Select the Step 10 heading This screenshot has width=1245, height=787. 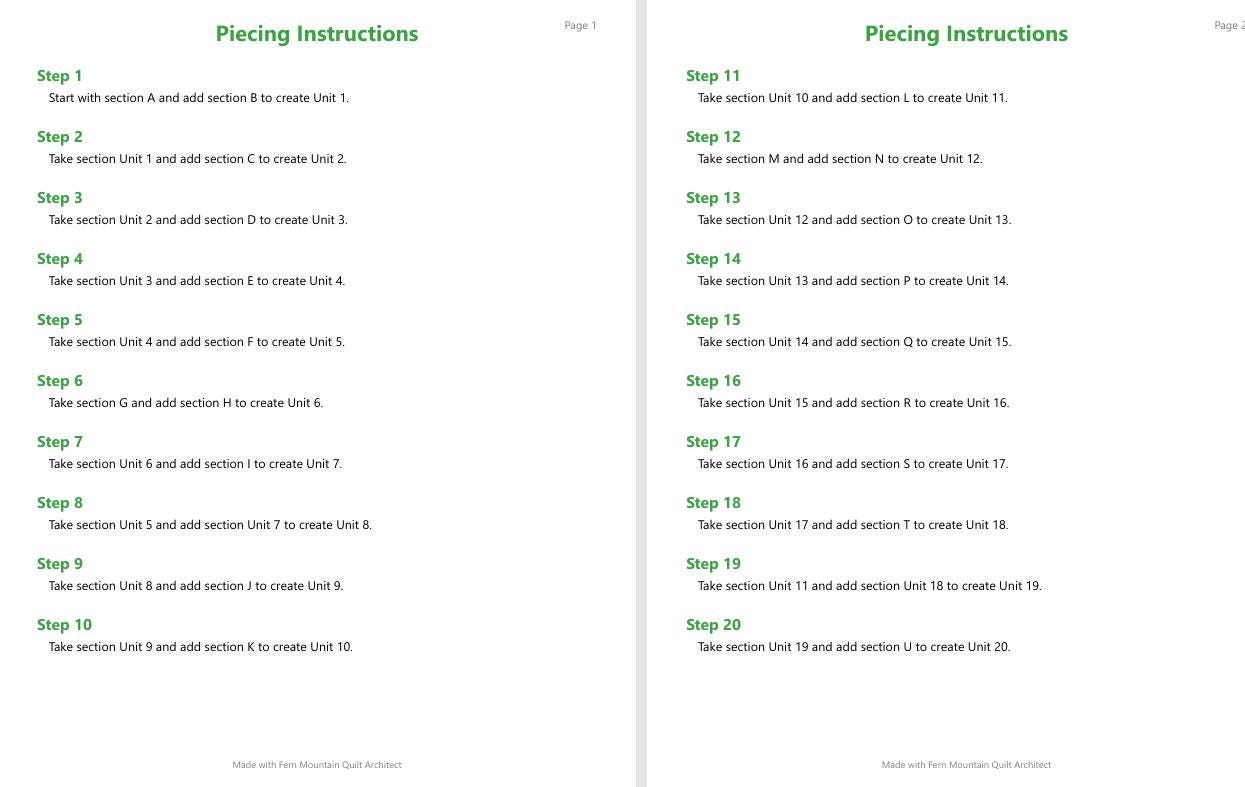(x=64, y=625)
